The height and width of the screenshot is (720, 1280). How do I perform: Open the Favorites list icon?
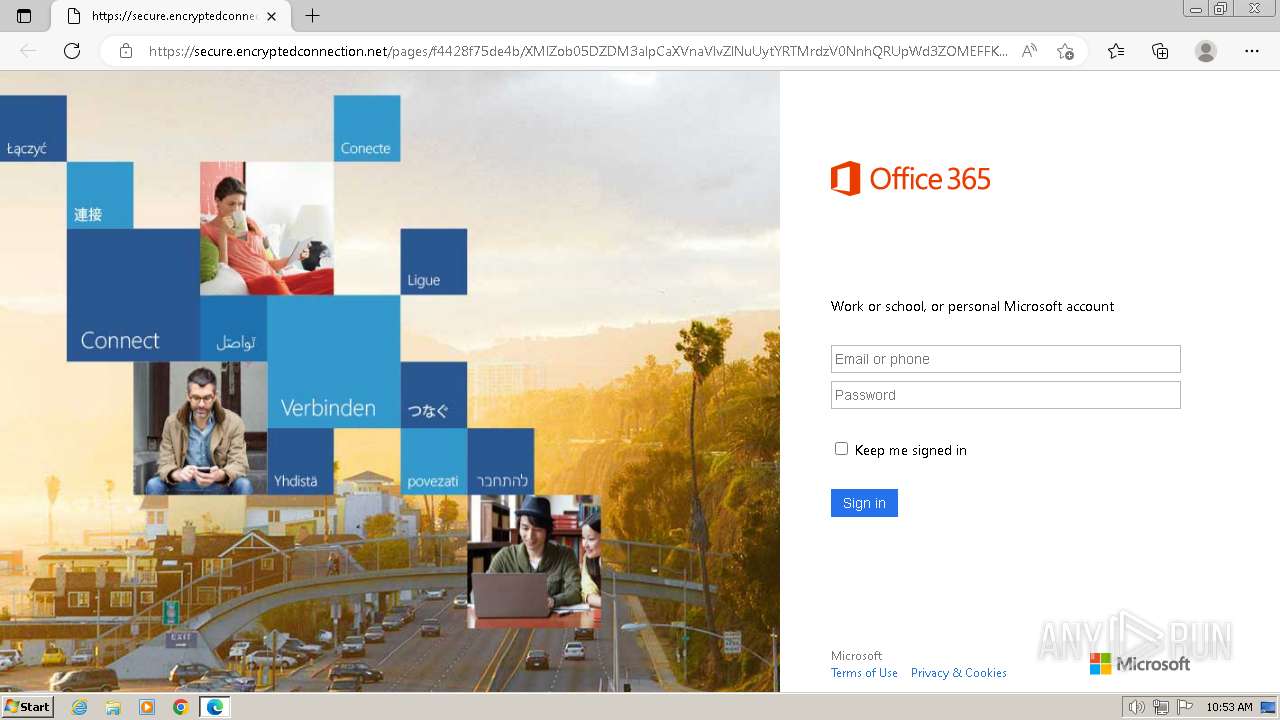tap(1116, 51)
